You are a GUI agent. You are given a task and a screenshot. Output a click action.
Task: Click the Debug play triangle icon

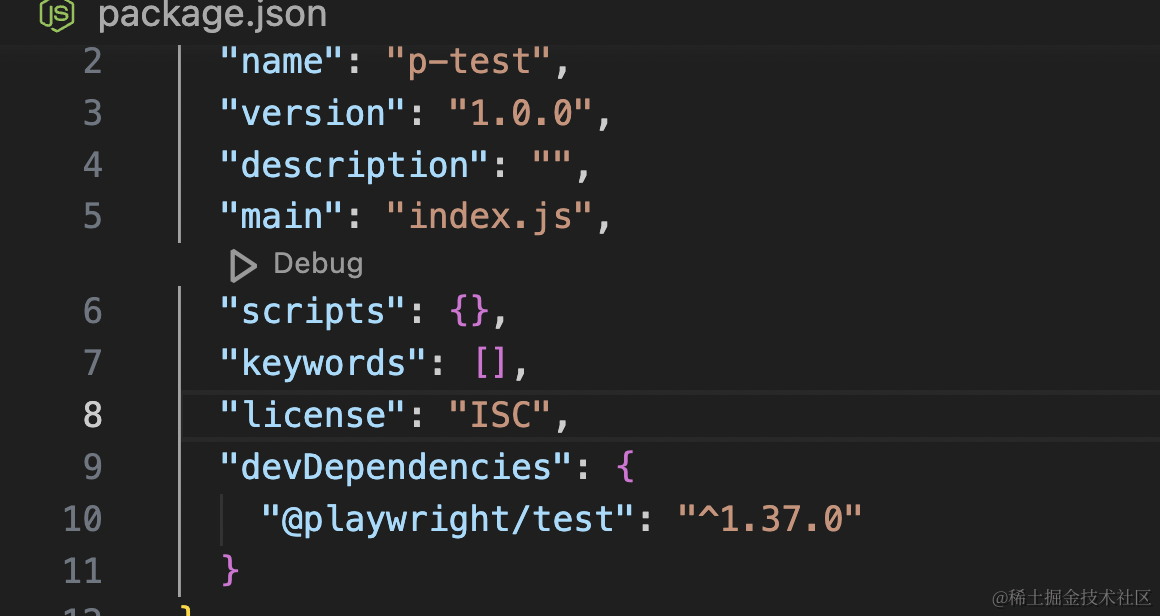click(243, 265)
